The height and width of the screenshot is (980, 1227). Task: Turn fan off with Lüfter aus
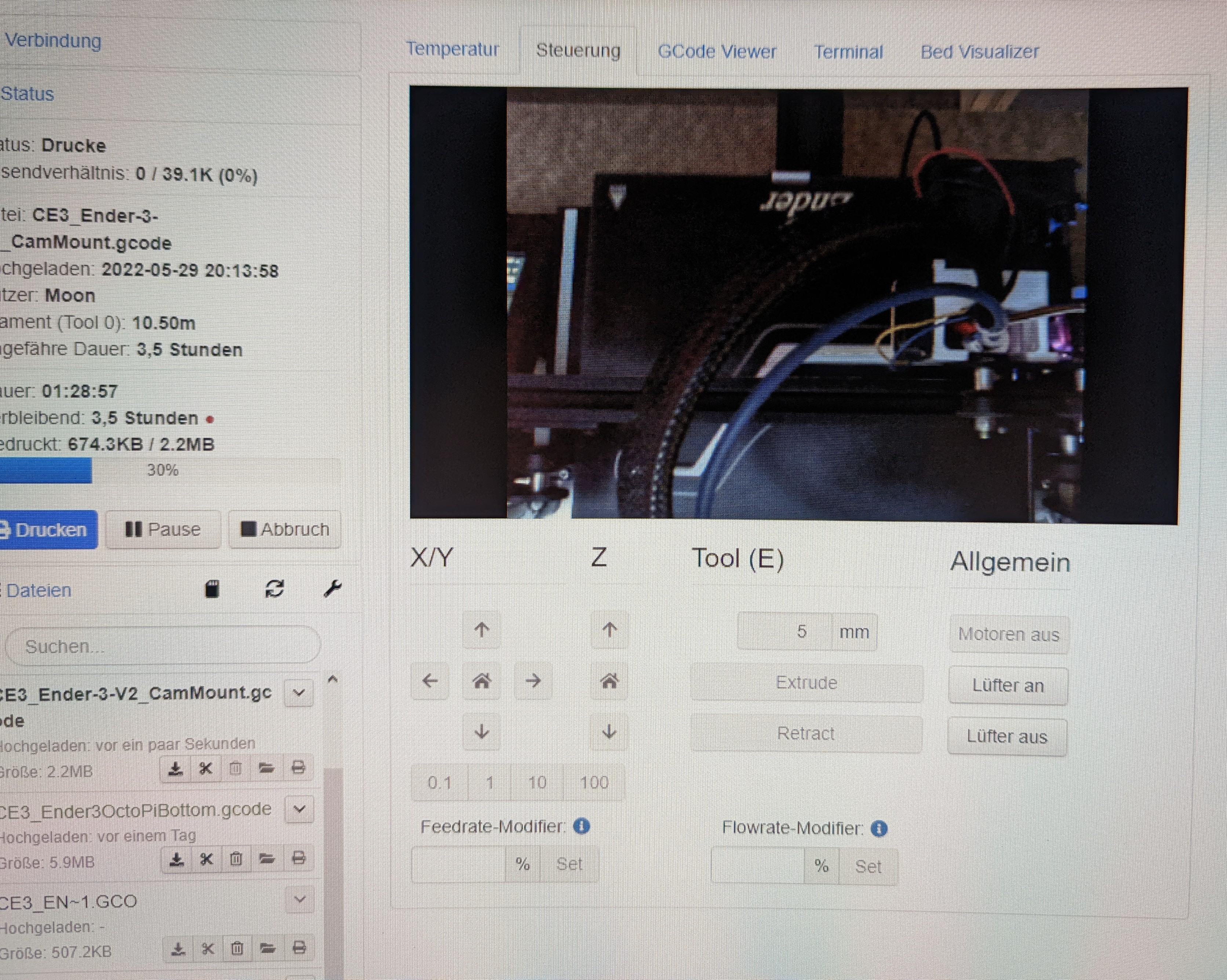click(x=1007, y=737)
